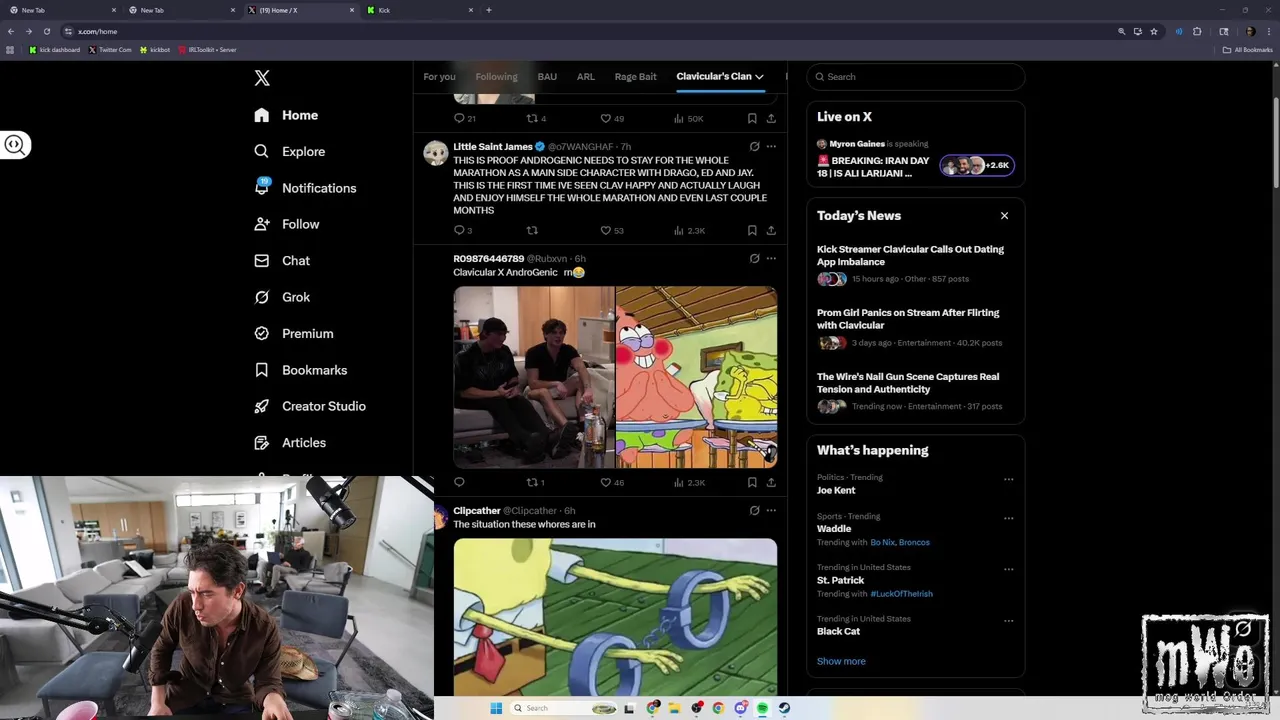Open Notifications with the bell icon
This screenshot has height=720, width=1280.
[305, 188]
